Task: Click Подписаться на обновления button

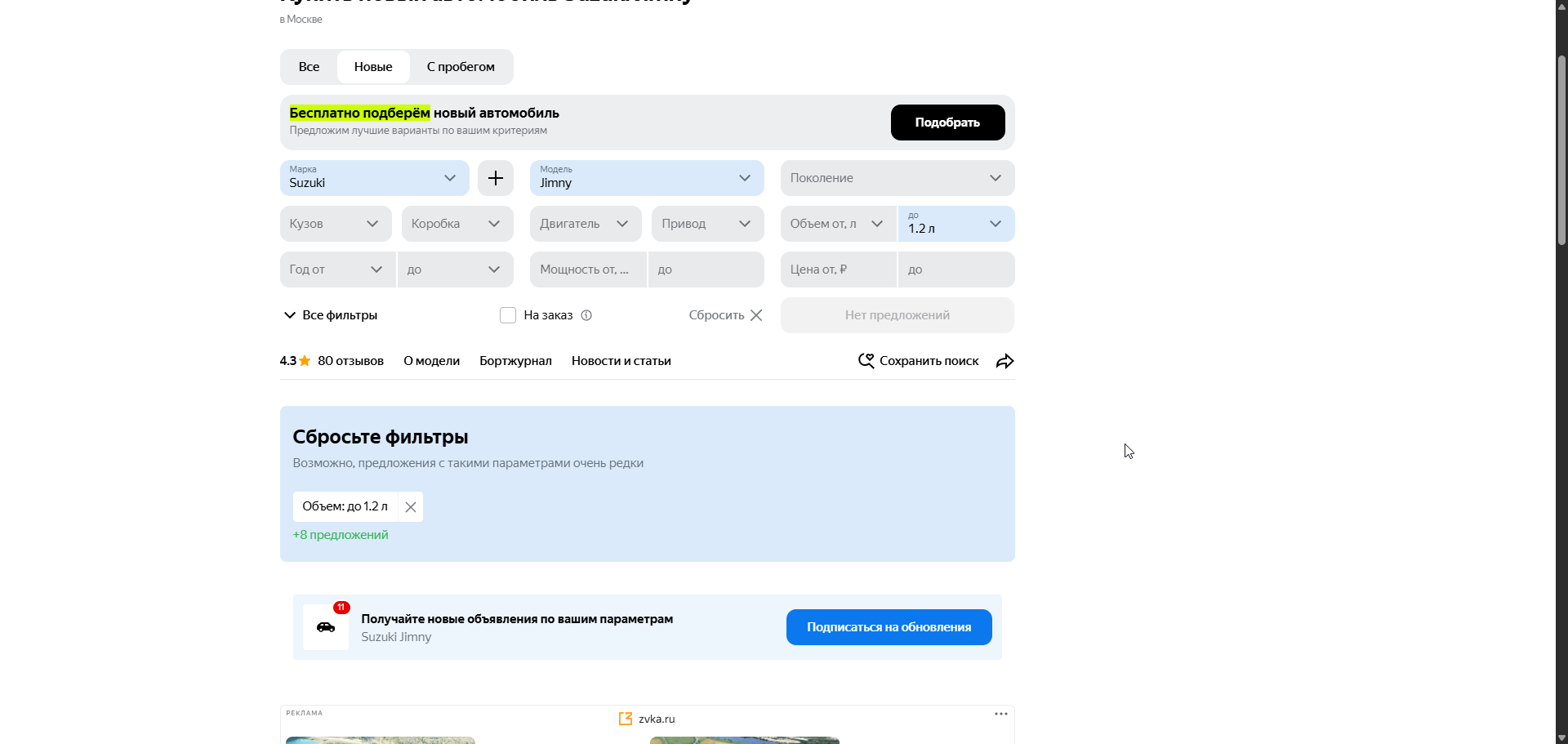Action: pyautogui.click(x=889, y=627)
